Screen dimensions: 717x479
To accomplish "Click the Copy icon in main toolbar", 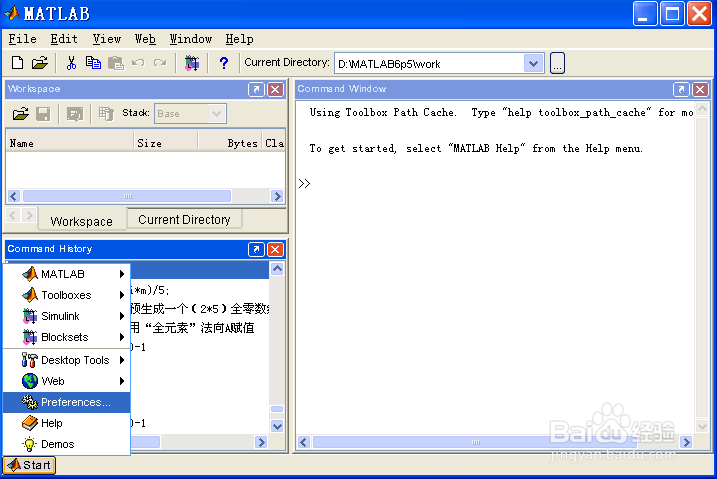I will [x=93, y=63].
